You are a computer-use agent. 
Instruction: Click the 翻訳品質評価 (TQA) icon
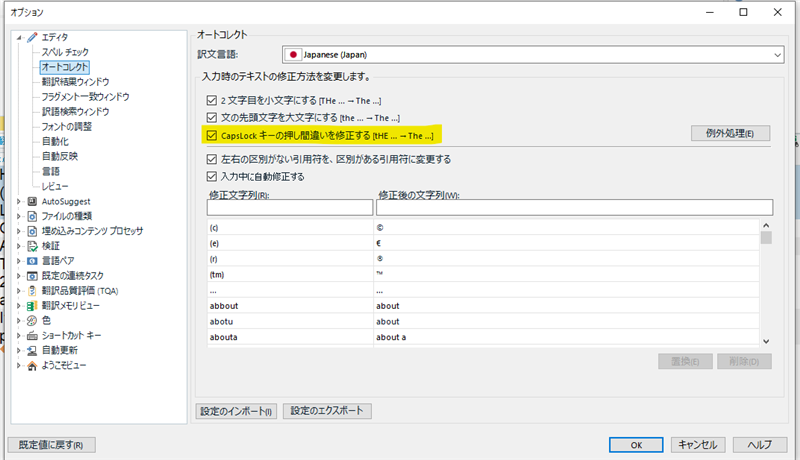[x=32, y=291]
